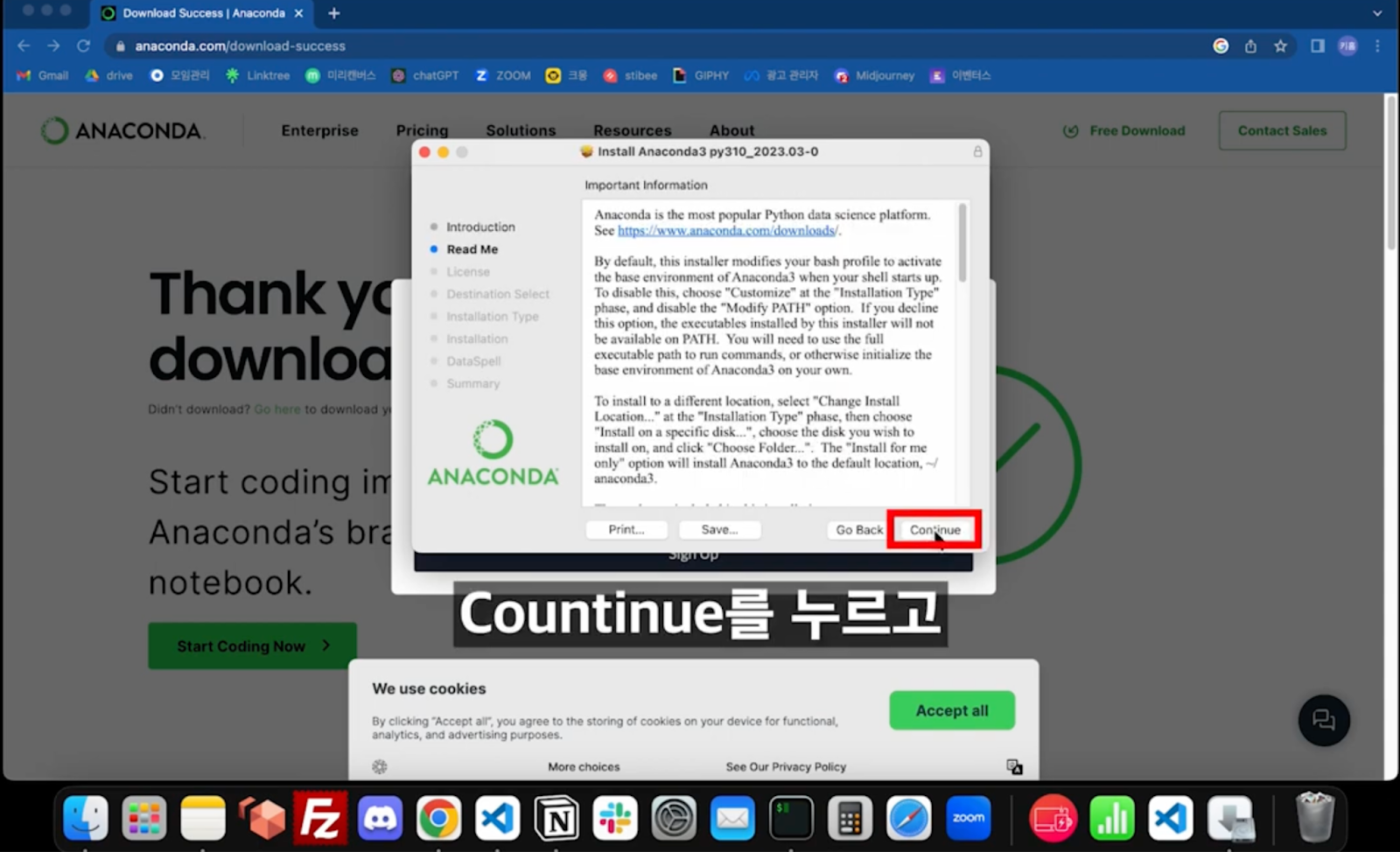Screen dimensions: 1400x852
Task: Select the Download Success | Anaconda tab
Action: pyautogui.click(x=201, y=13)
